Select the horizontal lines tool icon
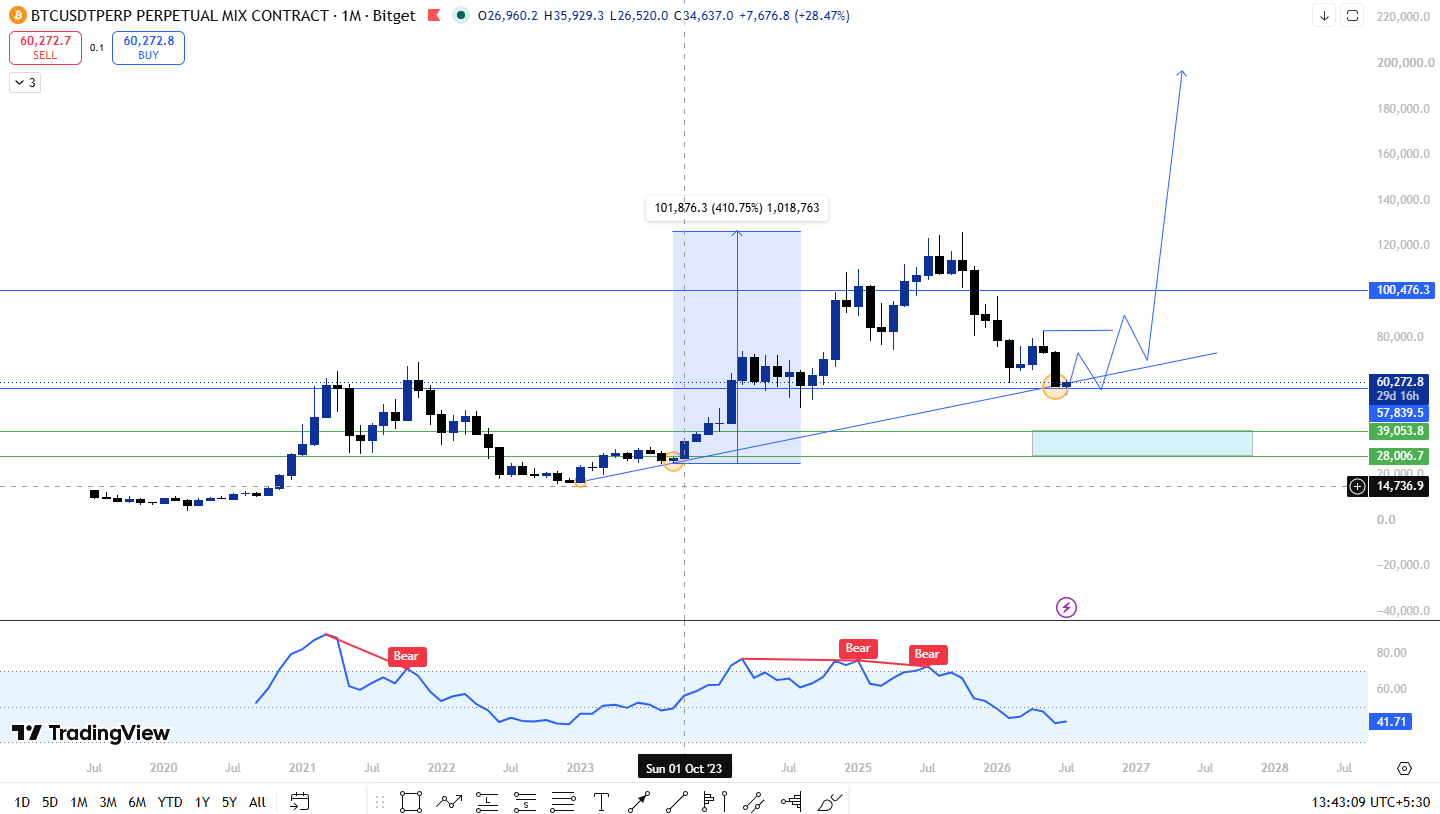Viewport: 1440px width, 814px height. click(x=563, y=801)
